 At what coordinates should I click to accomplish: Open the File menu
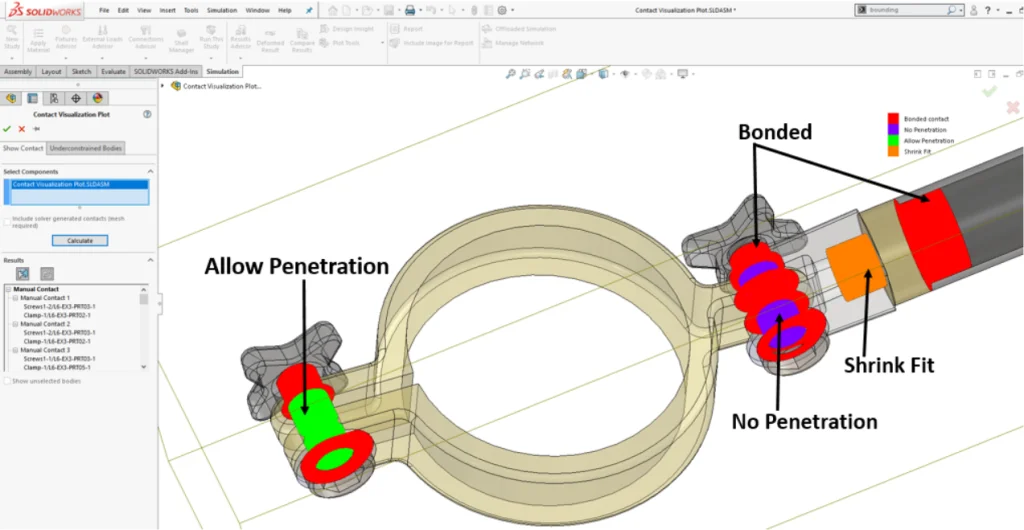click(104, 10)
